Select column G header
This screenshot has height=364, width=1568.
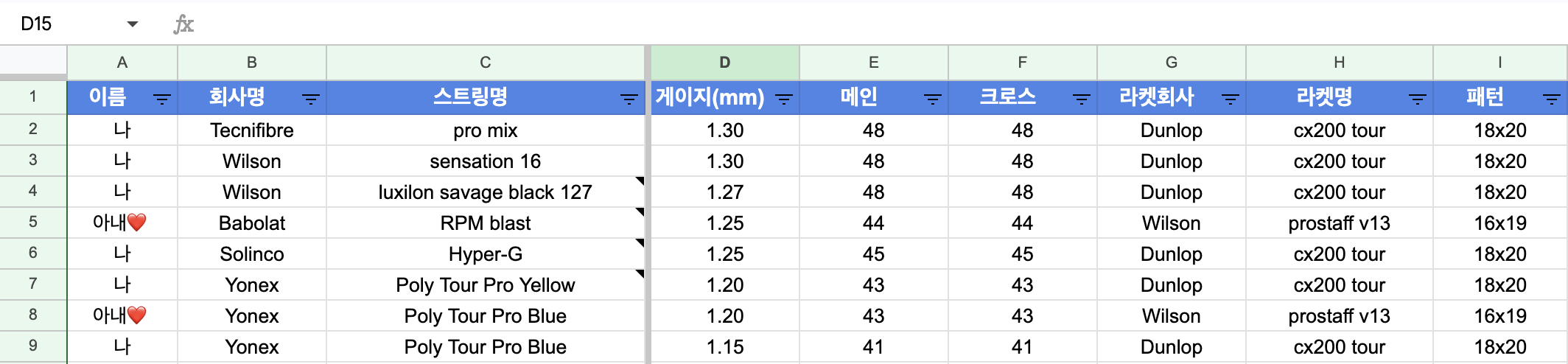1172,63
